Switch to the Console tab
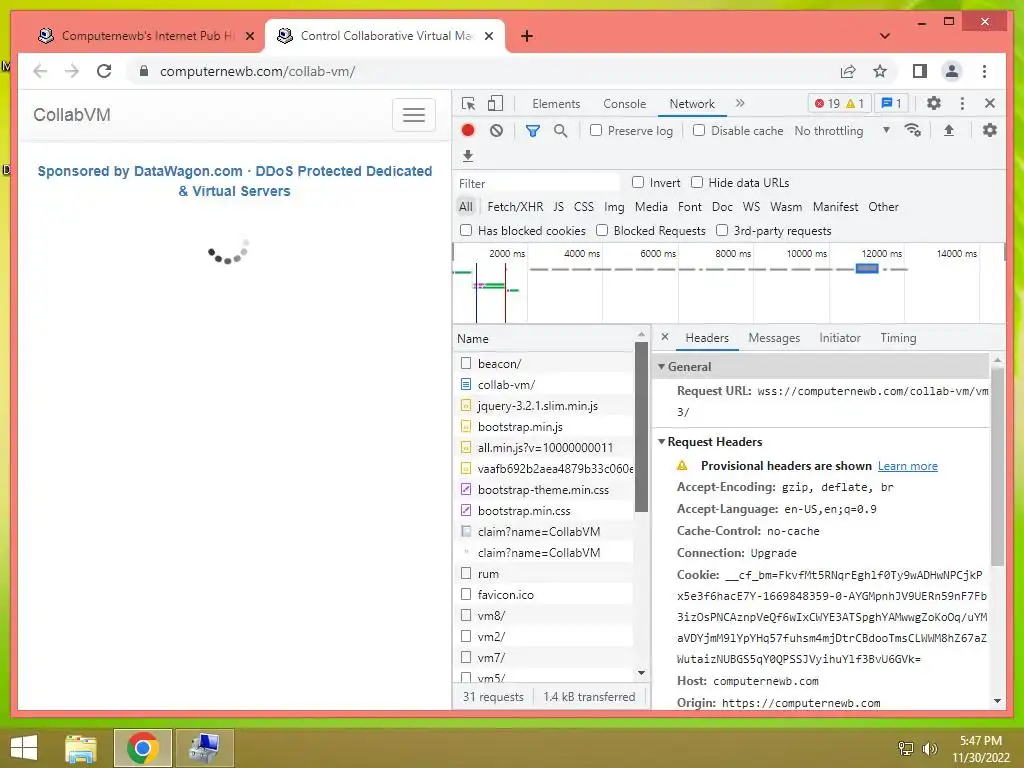 coord(624,104)
